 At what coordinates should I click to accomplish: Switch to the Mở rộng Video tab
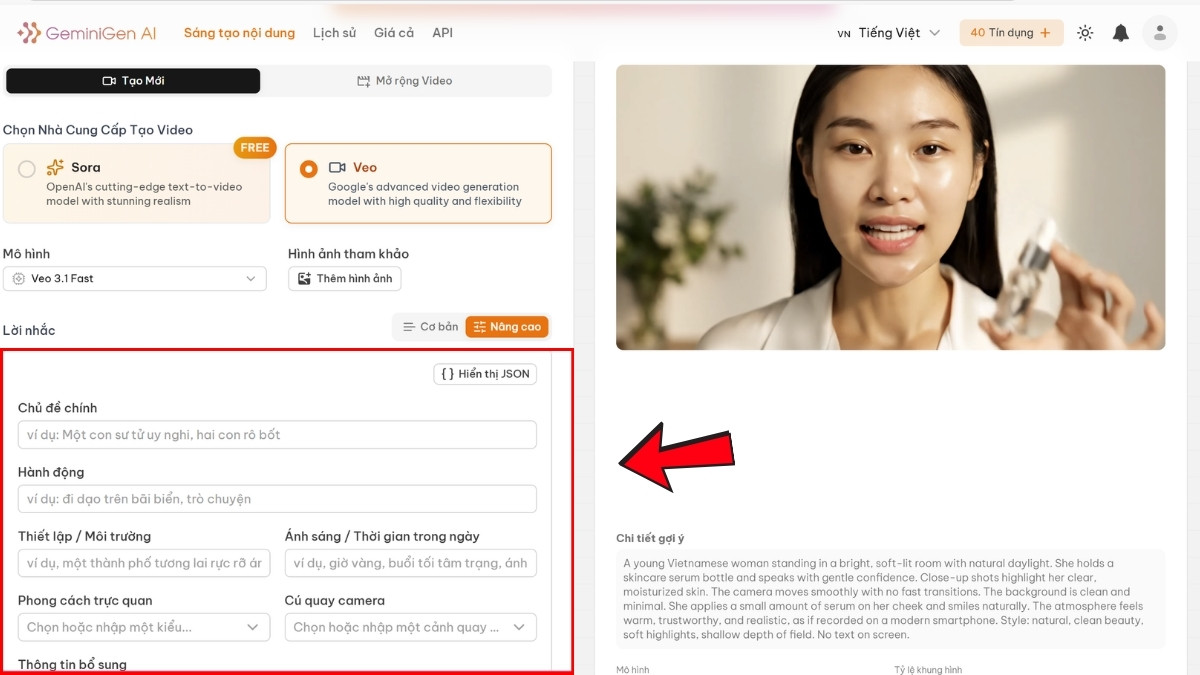404,81
